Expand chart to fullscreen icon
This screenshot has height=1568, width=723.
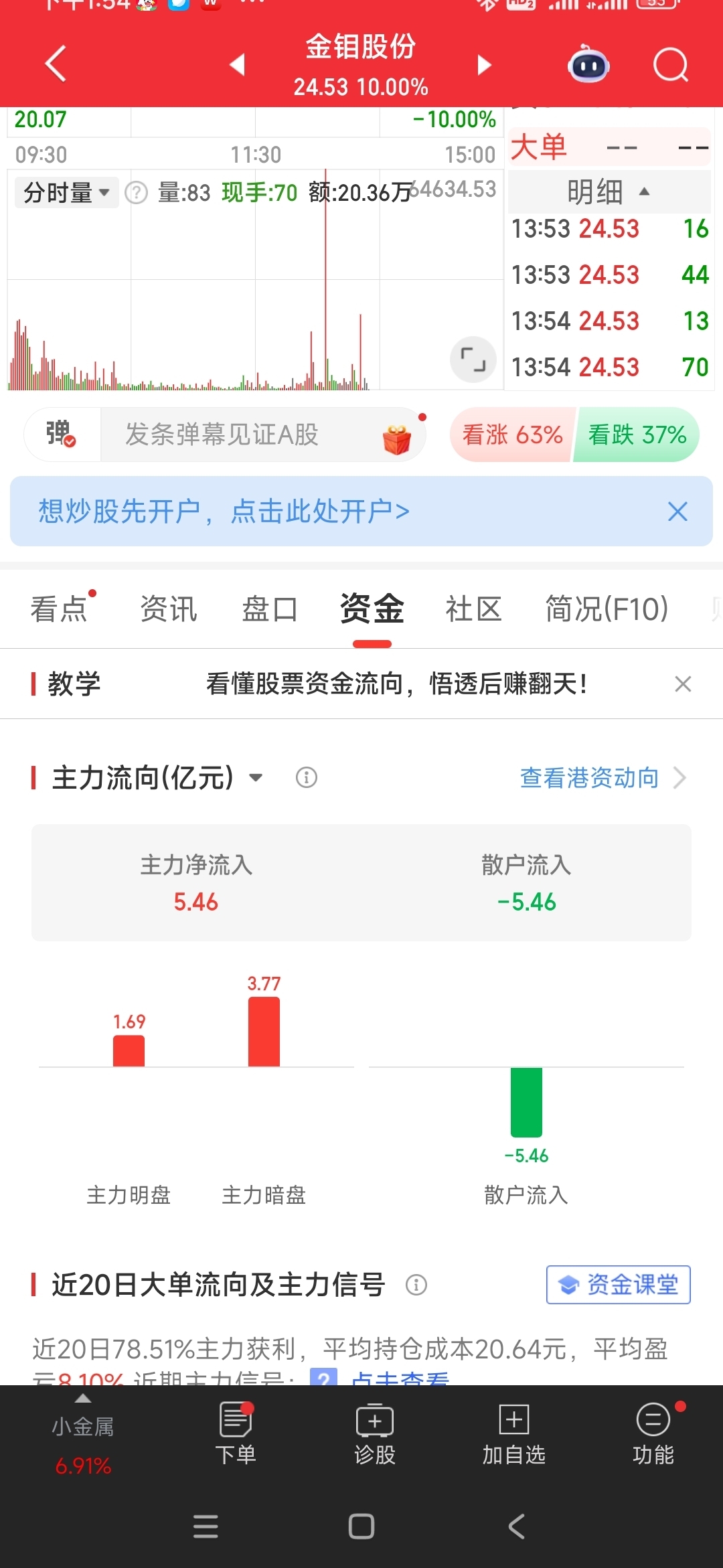coord(473,360)
